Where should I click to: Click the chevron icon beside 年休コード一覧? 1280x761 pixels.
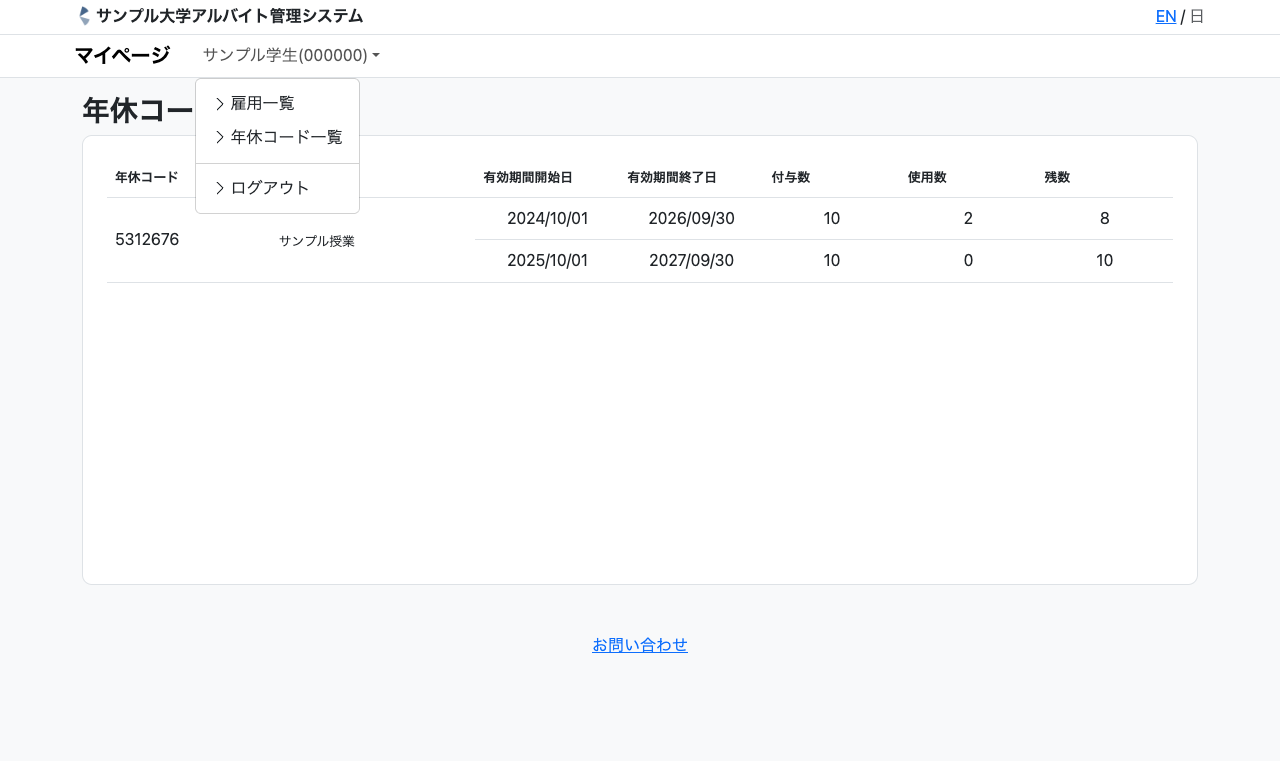point(220,138)
